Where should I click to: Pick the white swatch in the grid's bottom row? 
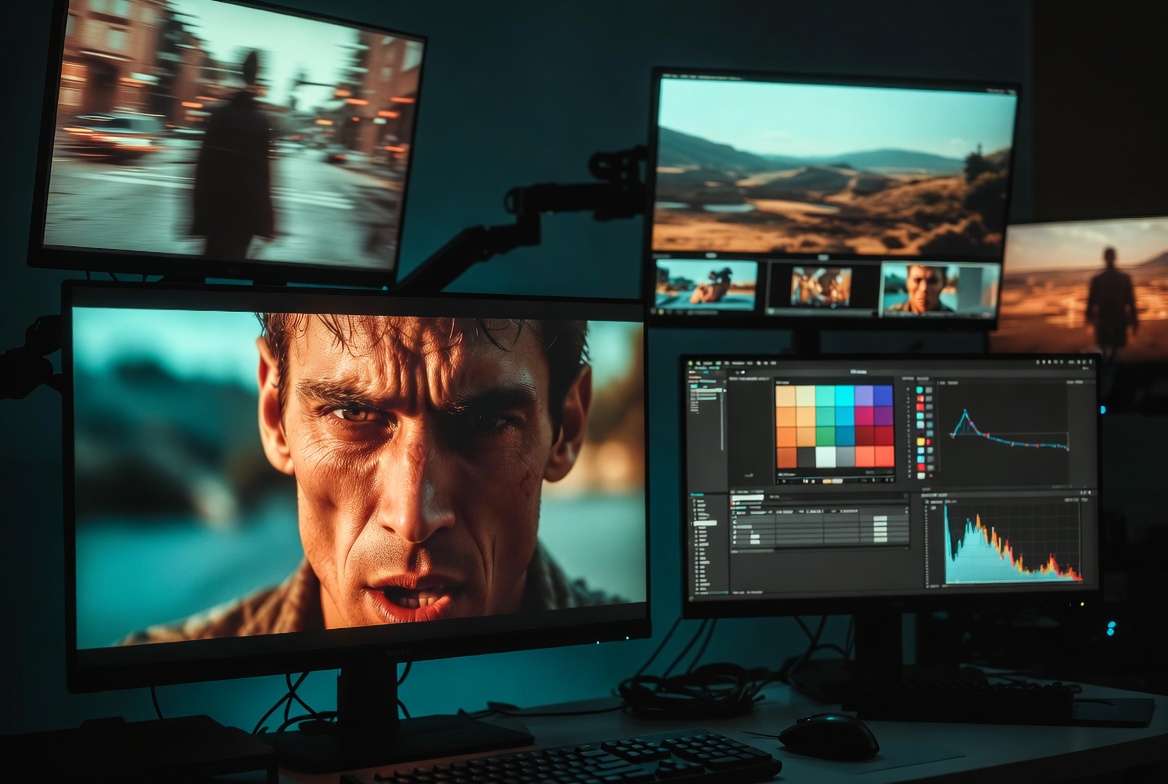point(825,457)
